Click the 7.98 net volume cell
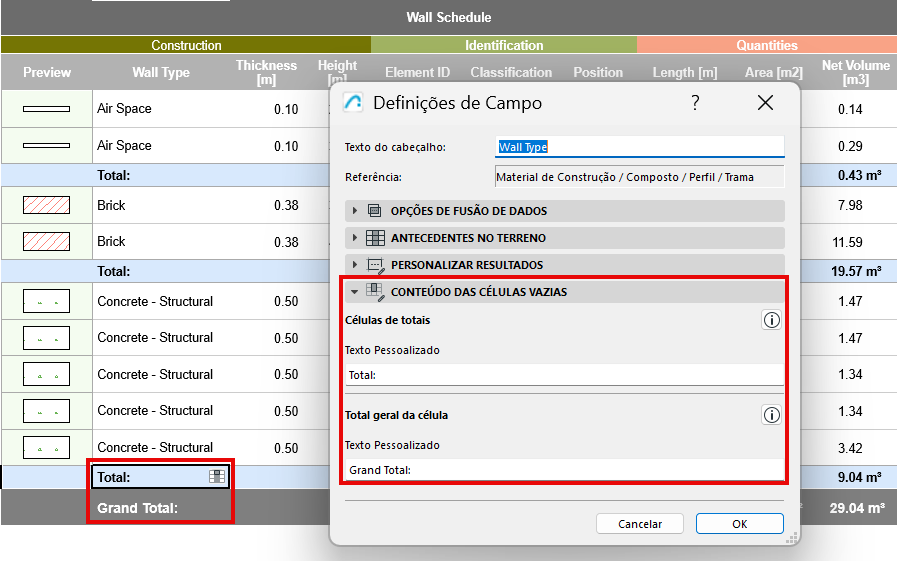 [x=850, y=205]
